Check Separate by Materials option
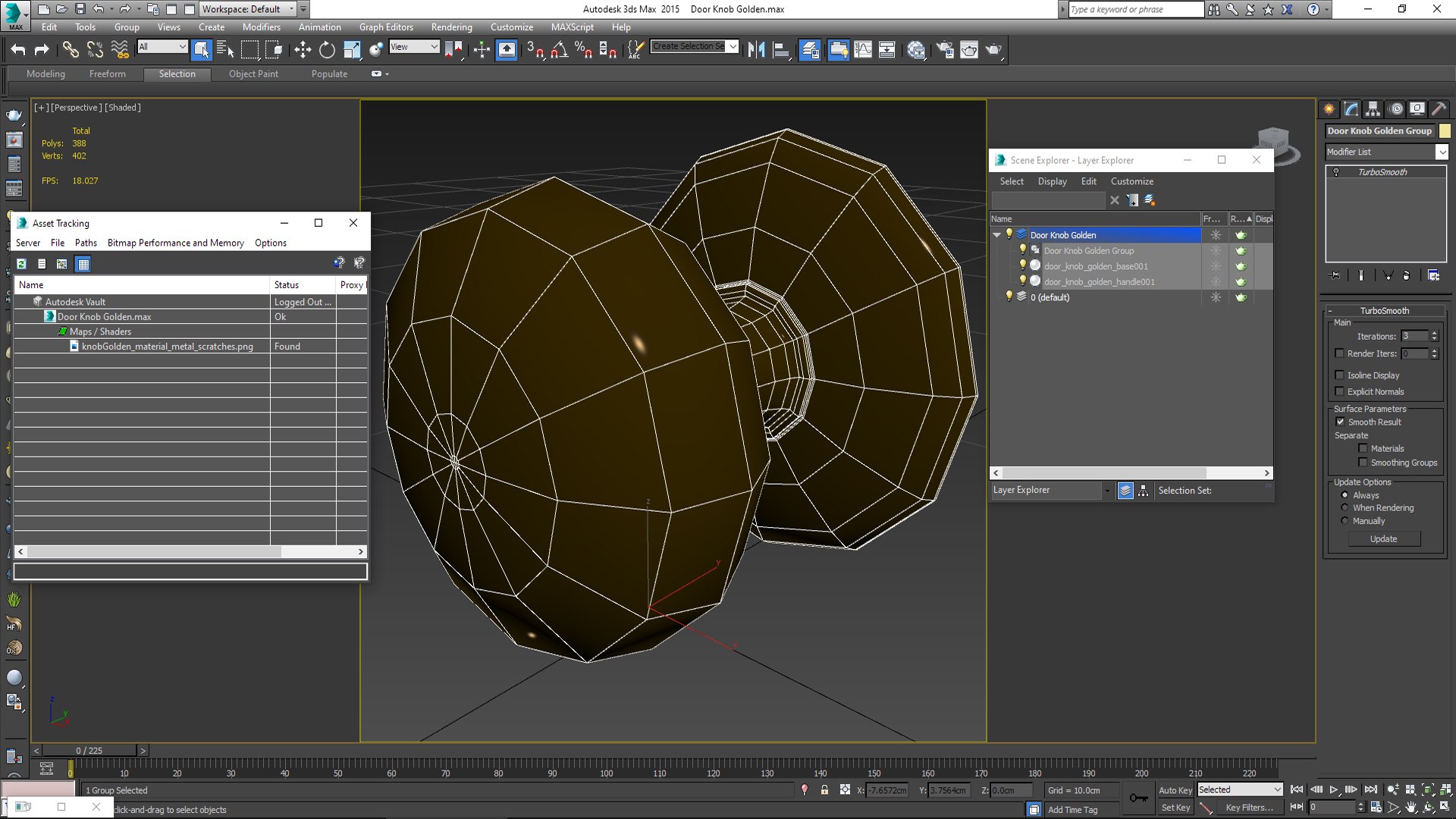 pos(1363,449)
